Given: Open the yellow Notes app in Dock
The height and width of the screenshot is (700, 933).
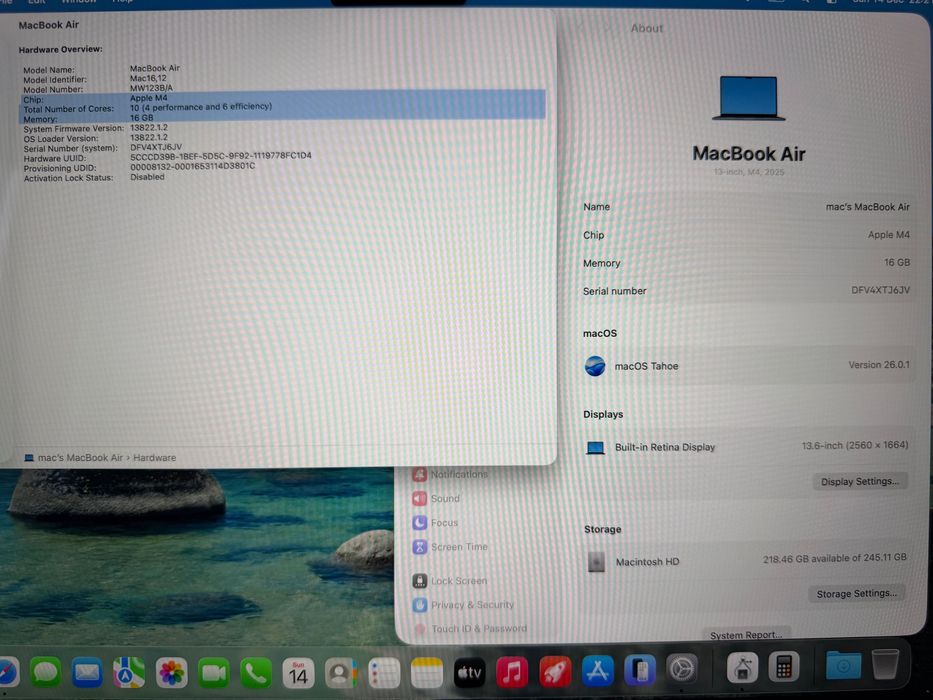Looking at the screenshot, I should (x=427, y=673).
